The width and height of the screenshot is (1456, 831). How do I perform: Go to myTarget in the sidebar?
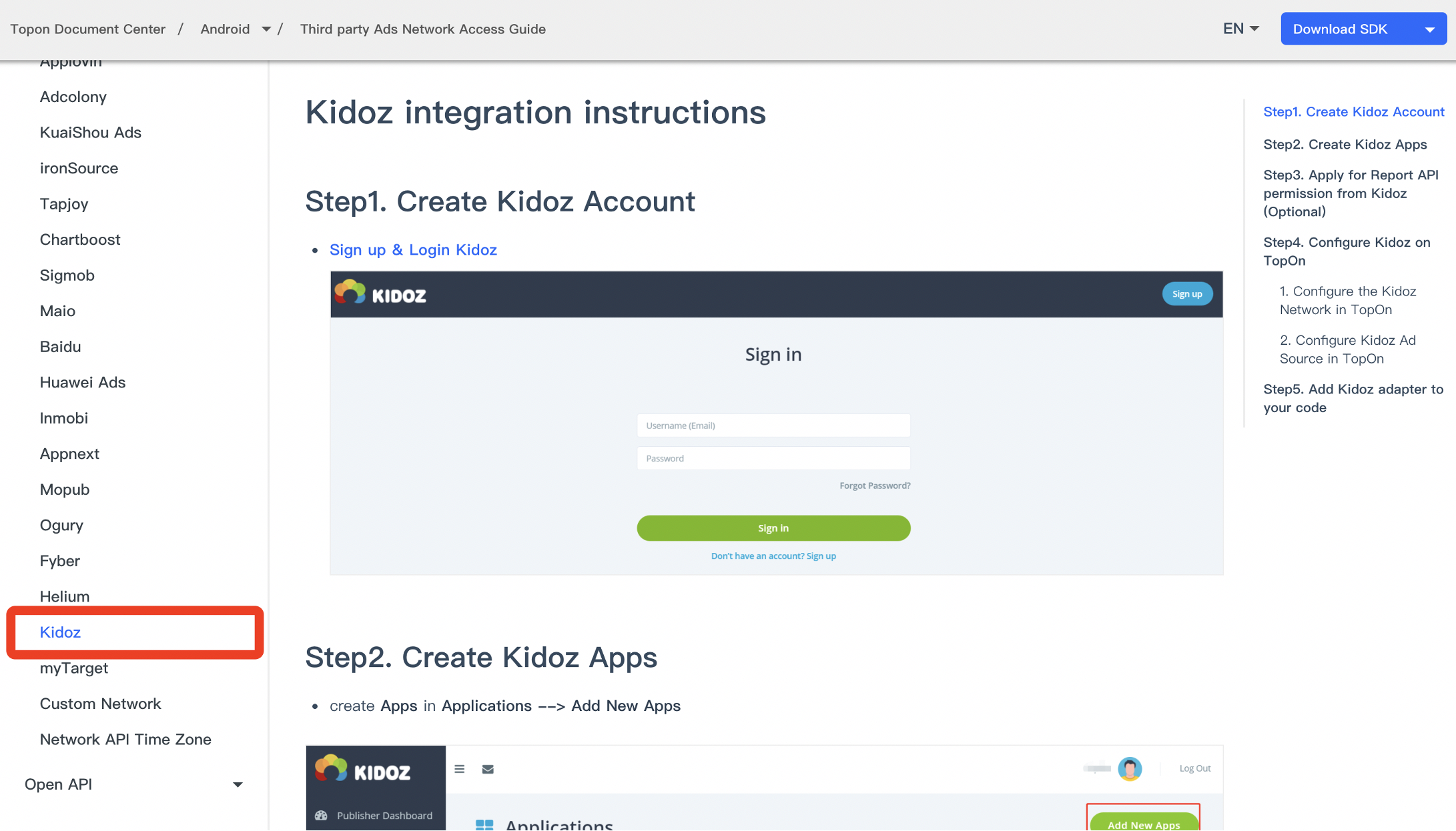(73, 668)
